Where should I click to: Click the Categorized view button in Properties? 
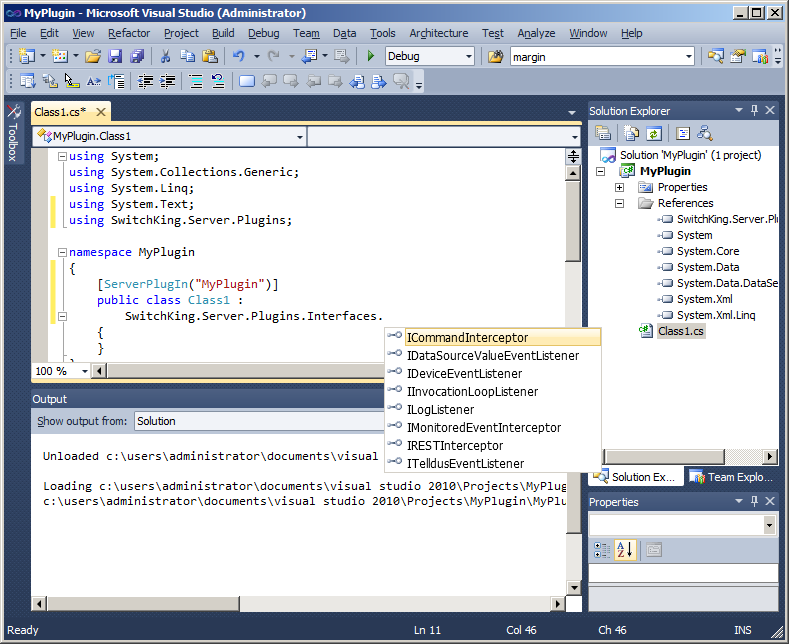(602, 550)
